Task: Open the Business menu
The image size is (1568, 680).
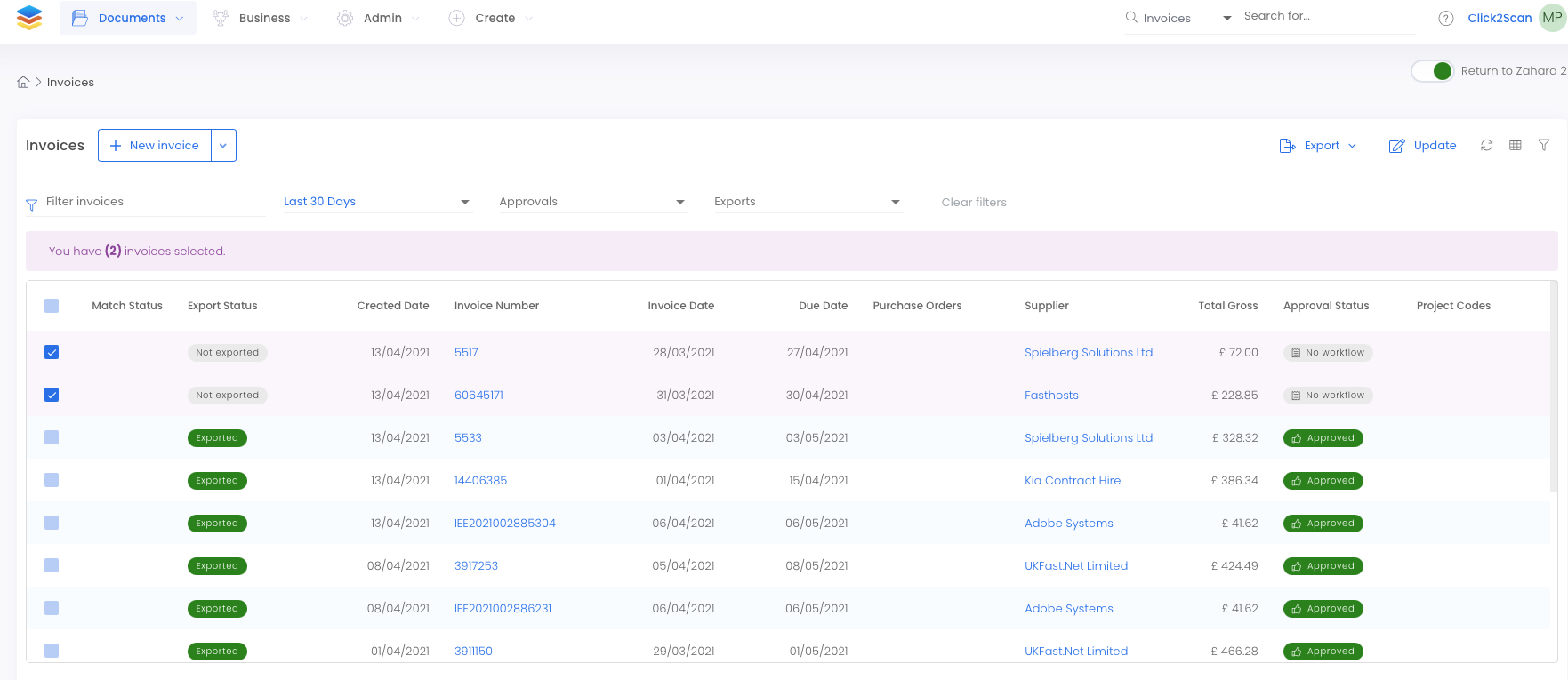Action: pyautogui.click(x=264, y=18)
